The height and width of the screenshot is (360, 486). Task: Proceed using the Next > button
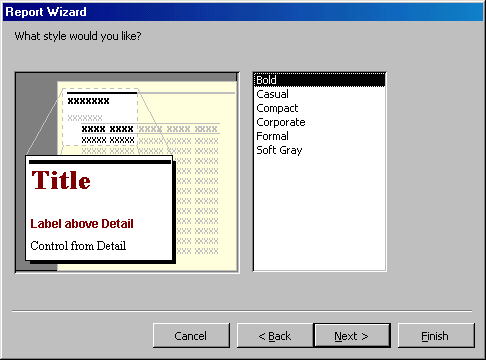[352, 336]
